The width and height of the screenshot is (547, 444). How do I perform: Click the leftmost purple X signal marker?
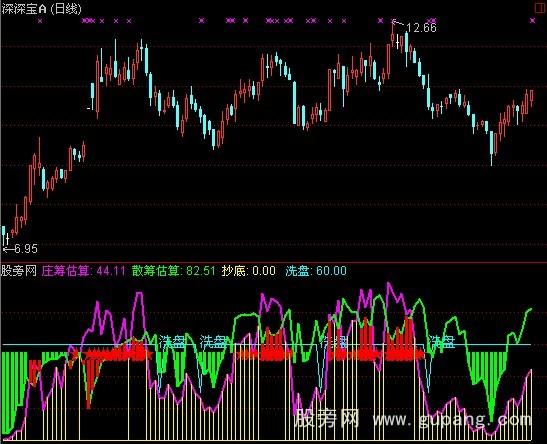click(40, 21)
